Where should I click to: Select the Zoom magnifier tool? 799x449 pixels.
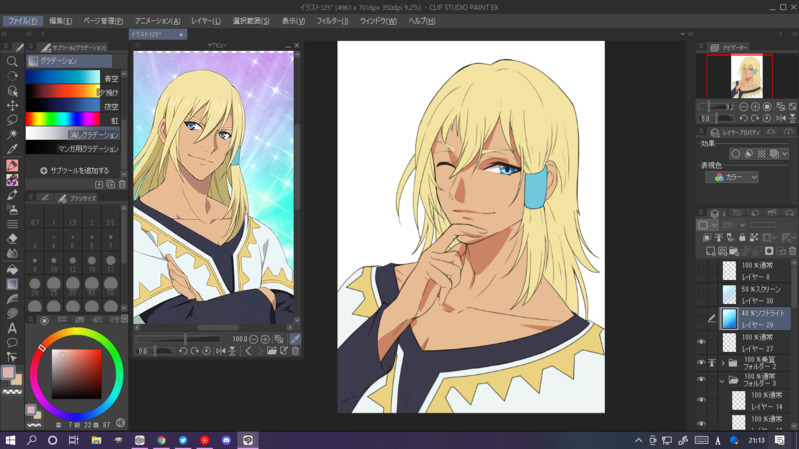[x=12, y=62]
